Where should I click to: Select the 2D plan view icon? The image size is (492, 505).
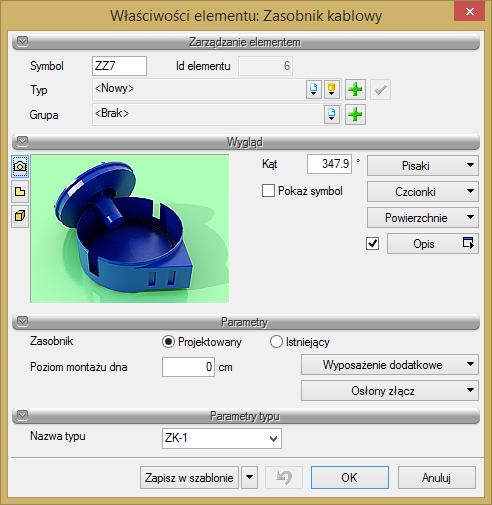point(20,191)
